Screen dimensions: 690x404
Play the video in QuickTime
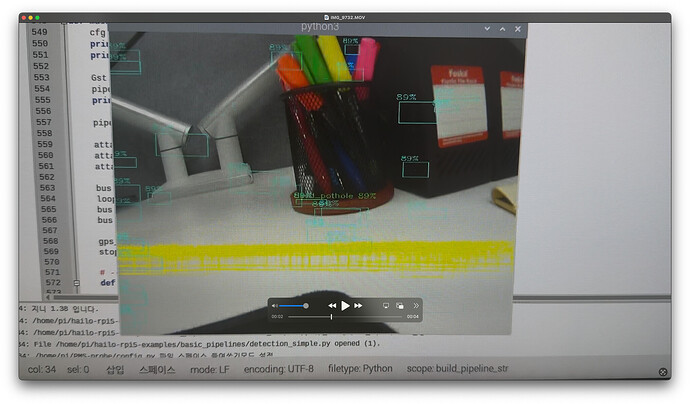click(x=345, y=305)
